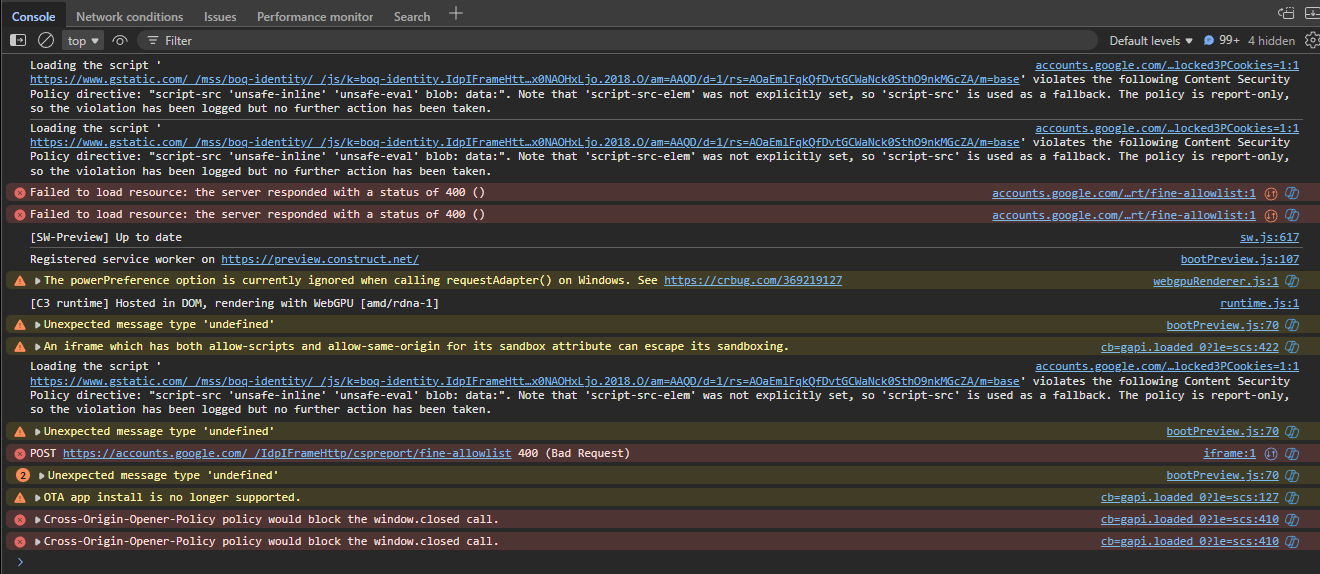Viewport: 1320px width, 574px height.
Task: Open the top context selector dropdown
Action: tap(84, 41)
